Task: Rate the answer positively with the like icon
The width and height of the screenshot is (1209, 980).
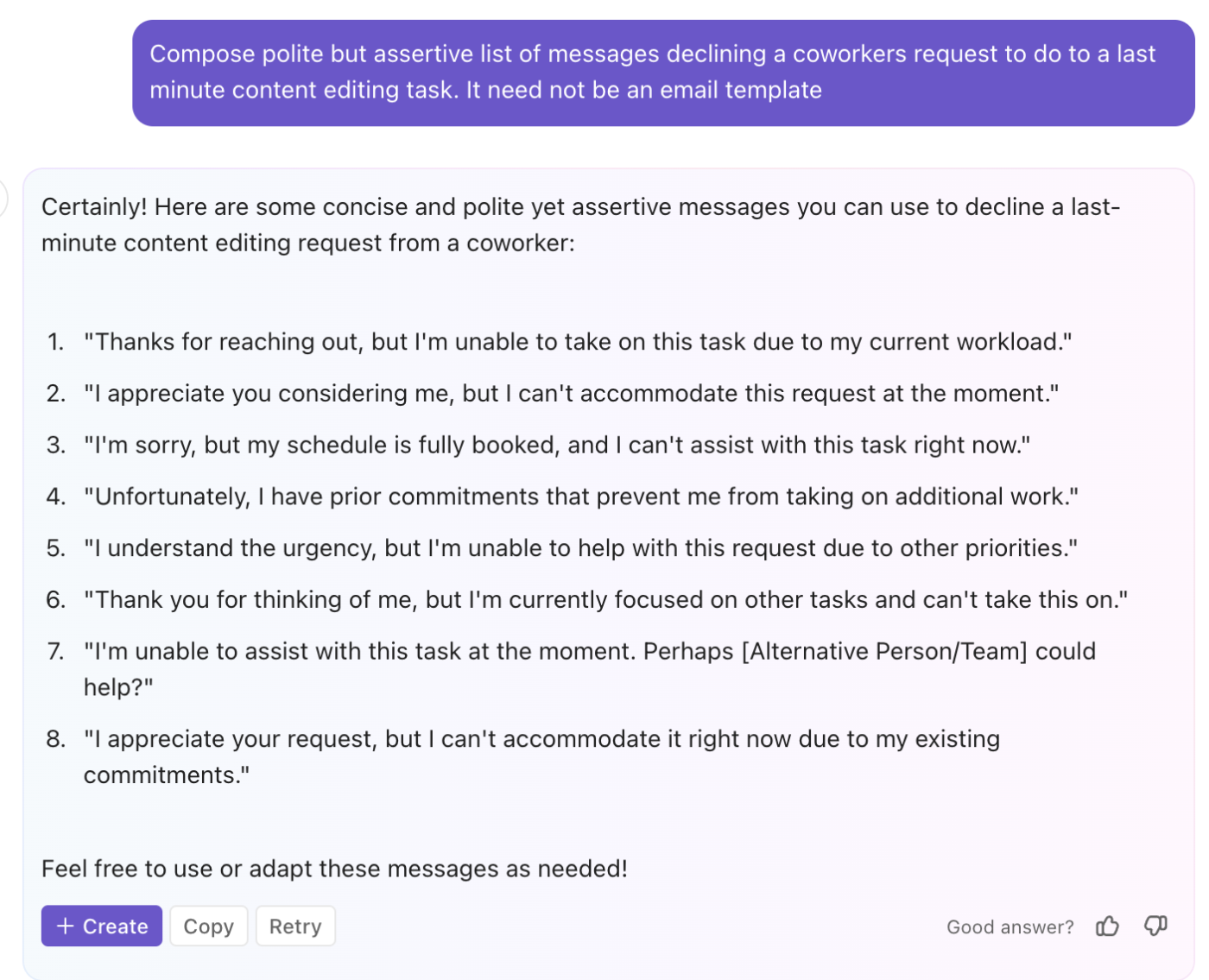Action: tap(1108, 926)
